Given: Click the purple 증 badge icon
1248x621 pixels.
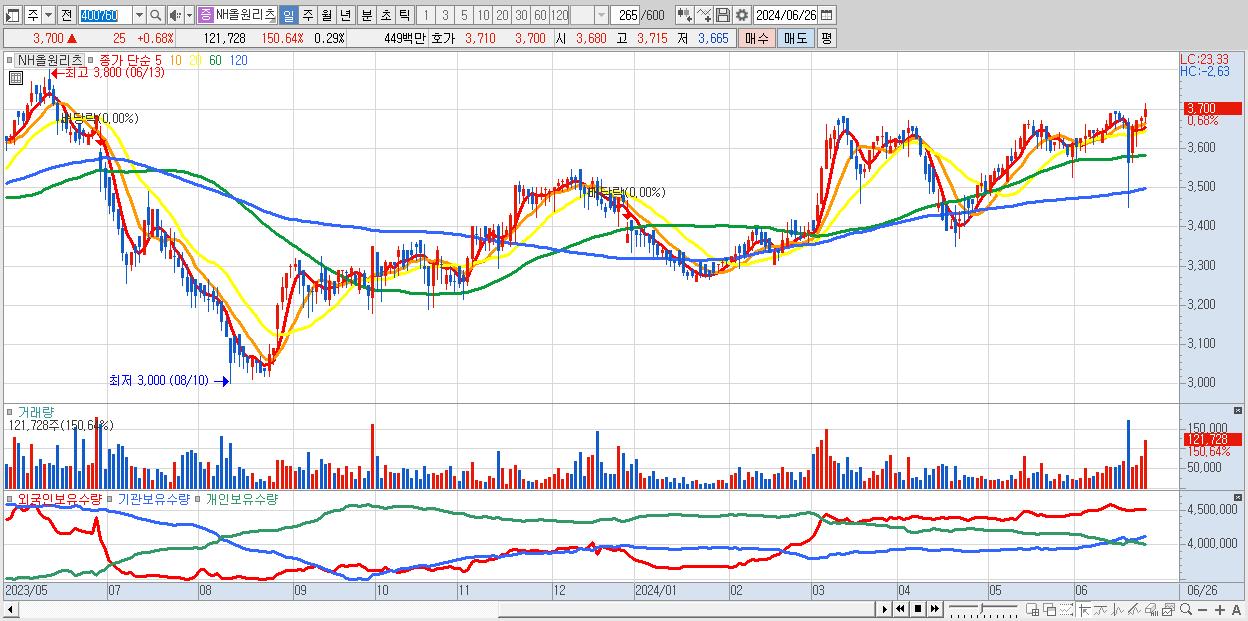Looking at the screenshot, I should click(x=206, y=15).
